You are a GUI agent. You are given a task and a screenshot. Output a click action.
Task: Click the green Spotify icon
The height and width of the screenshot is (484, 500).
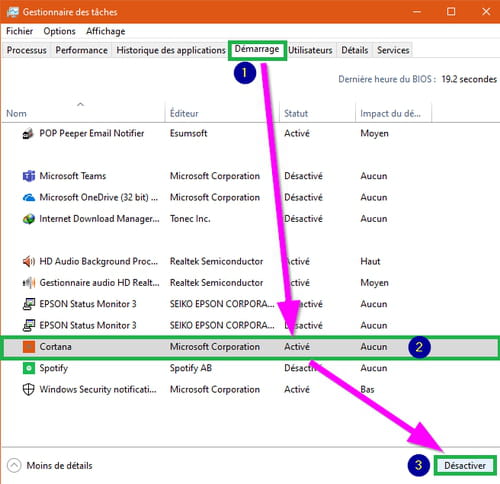point(29,368)
